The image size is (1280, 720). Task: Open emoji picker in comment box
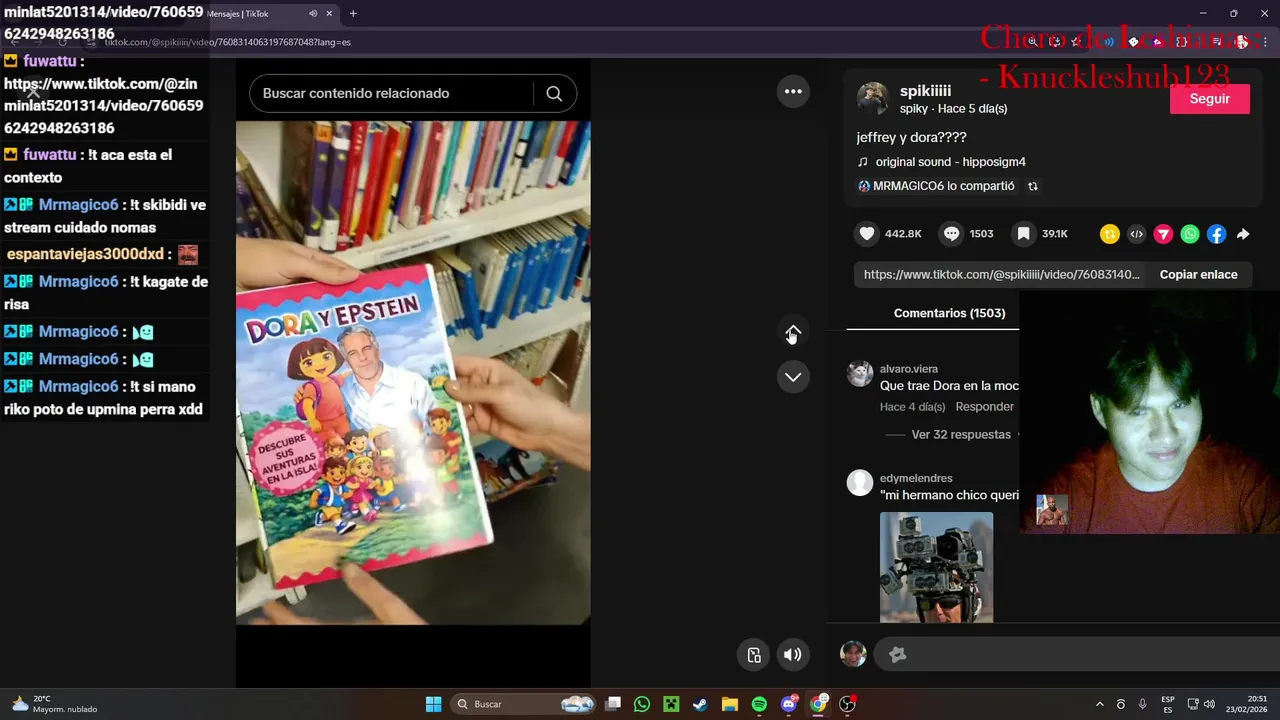click(x=898, y=654)
